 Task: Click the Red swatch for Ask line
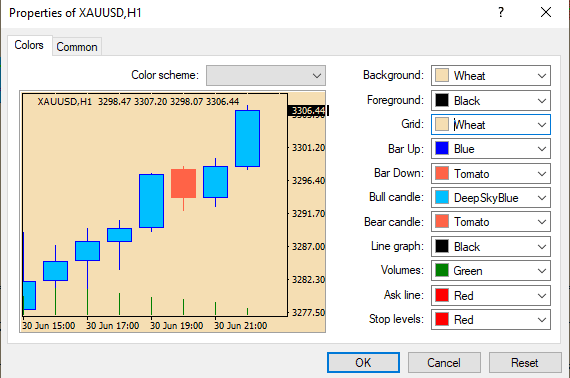442,295
